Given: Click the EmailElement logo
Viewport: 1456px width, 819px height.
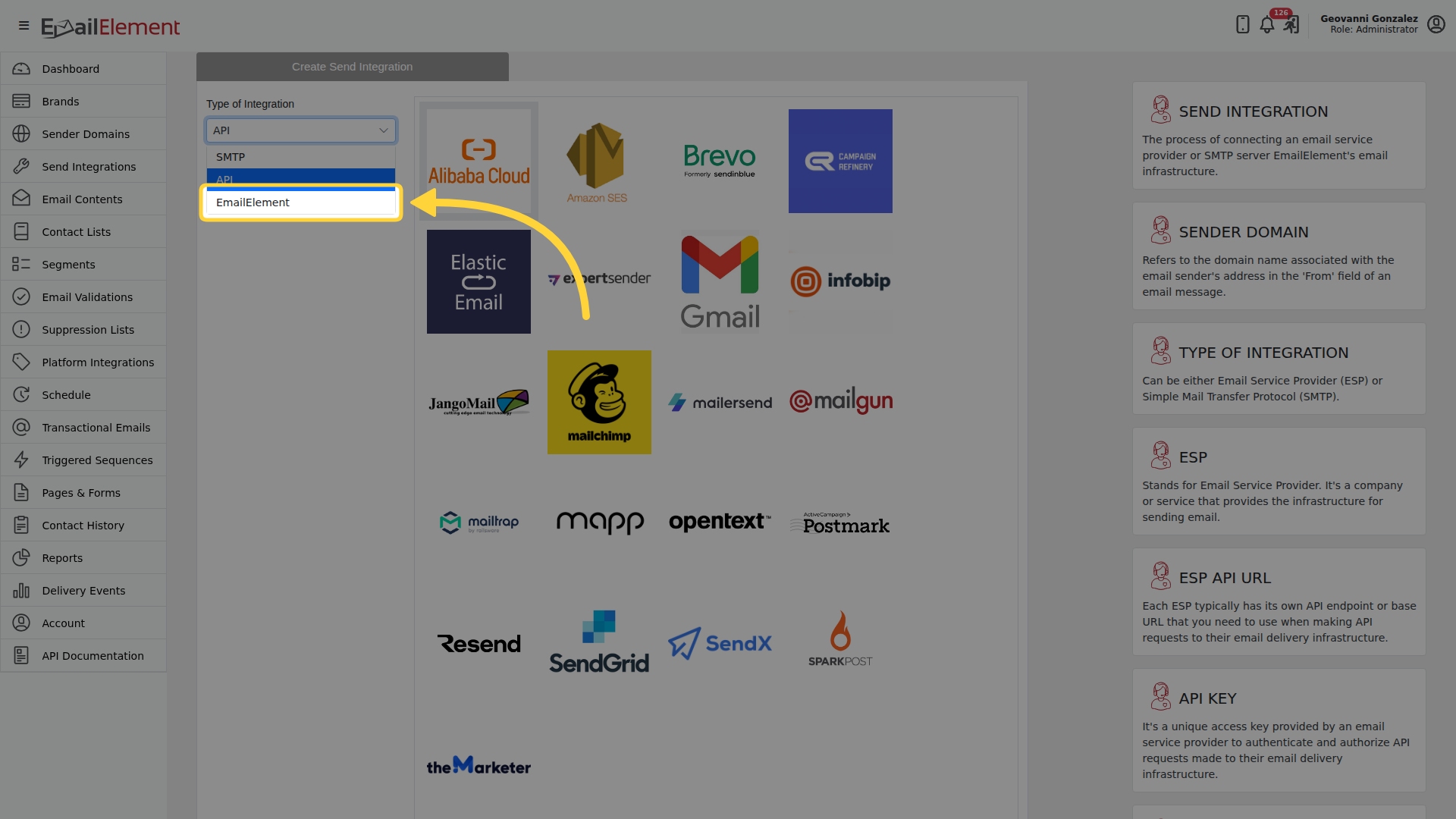Looking at the screenshot, I should (111, 27).
